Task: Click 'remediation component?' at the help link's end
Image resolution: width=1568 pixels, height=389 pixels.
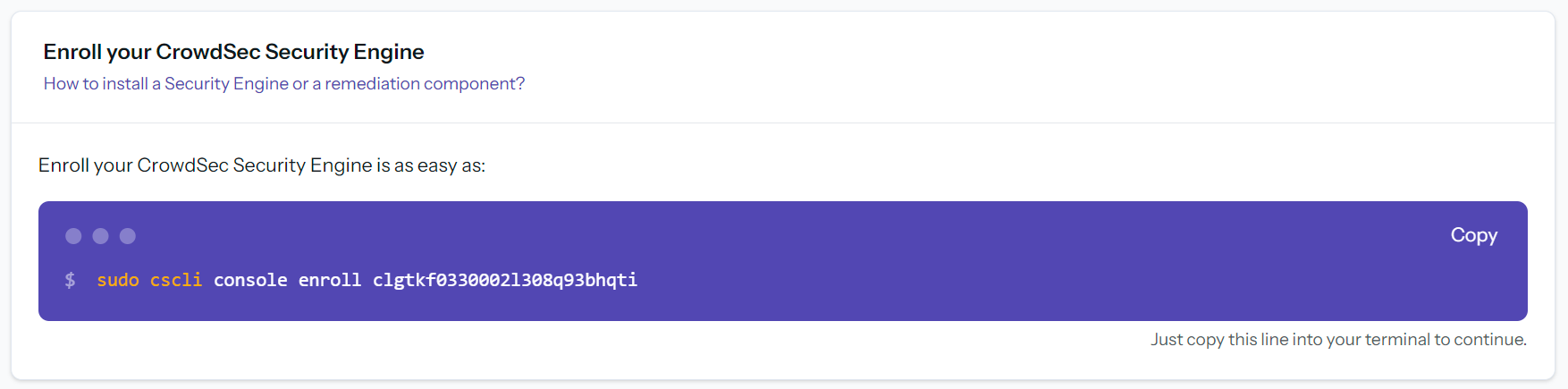Action: pos(425,83)
